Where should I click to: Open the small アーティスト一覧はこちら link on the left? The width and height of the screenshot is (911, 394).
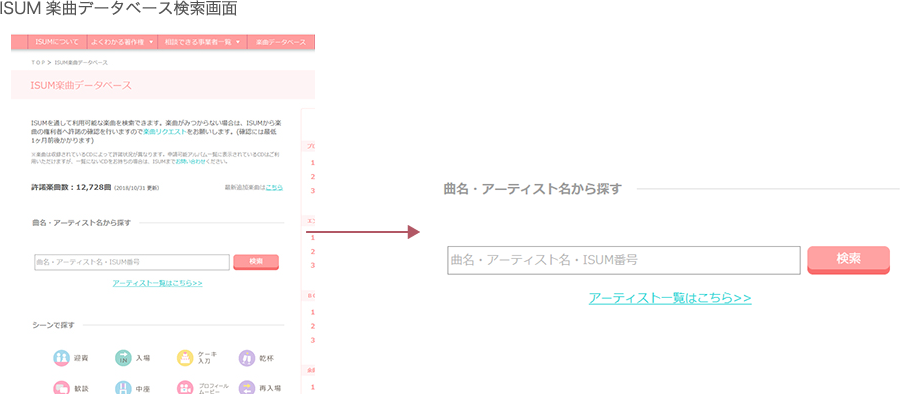click(x=157, y=283)
